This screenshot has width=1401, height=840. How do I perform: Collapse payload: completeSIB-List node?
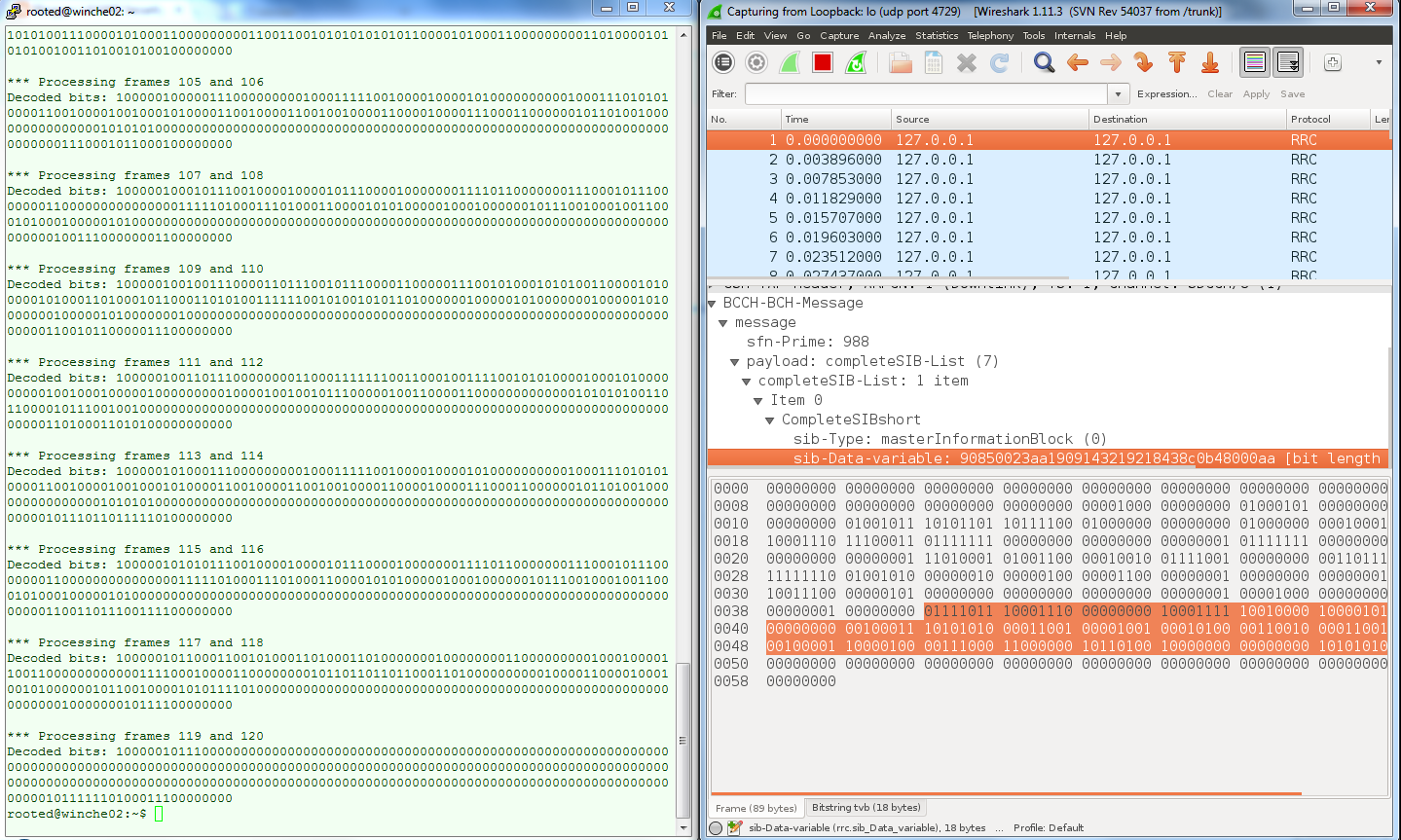(x=736, y=362)
